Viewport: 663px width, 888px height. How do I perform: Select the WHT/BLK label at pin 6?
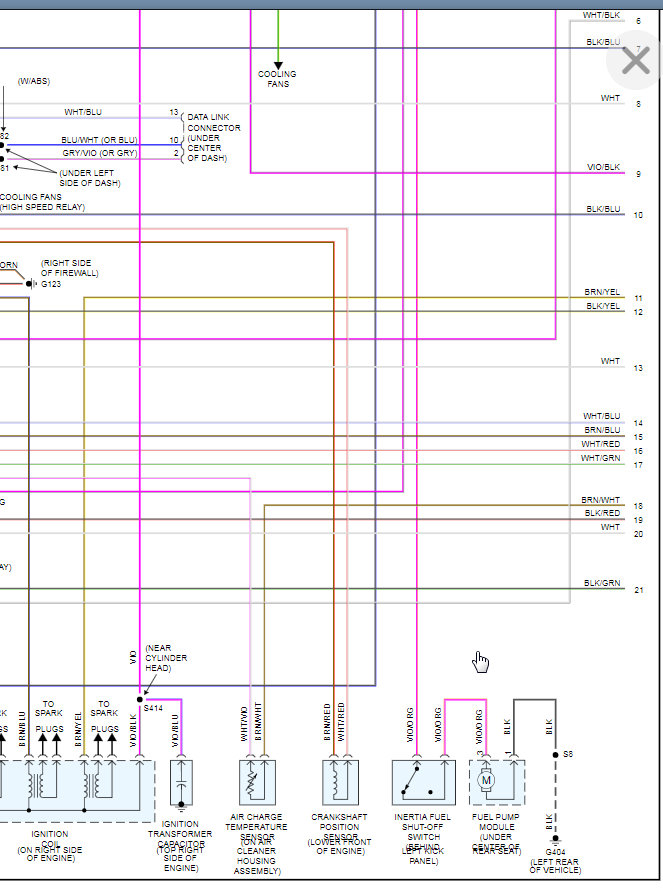601,15
